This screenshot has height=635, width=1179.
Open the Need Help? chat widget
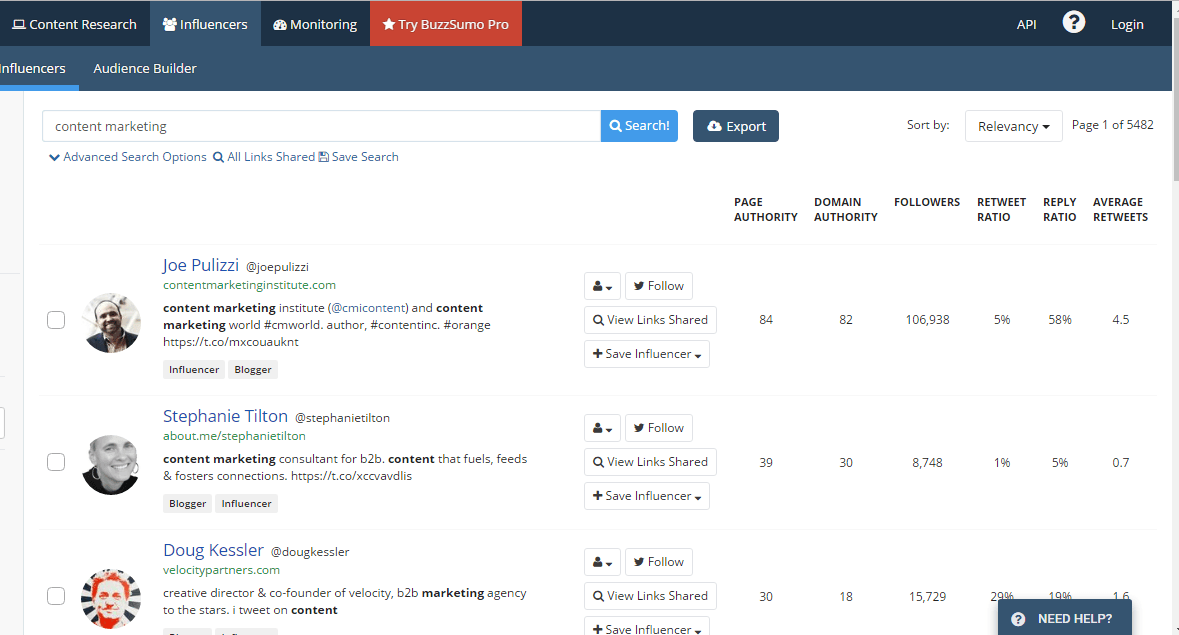[x=1065, y=618]
